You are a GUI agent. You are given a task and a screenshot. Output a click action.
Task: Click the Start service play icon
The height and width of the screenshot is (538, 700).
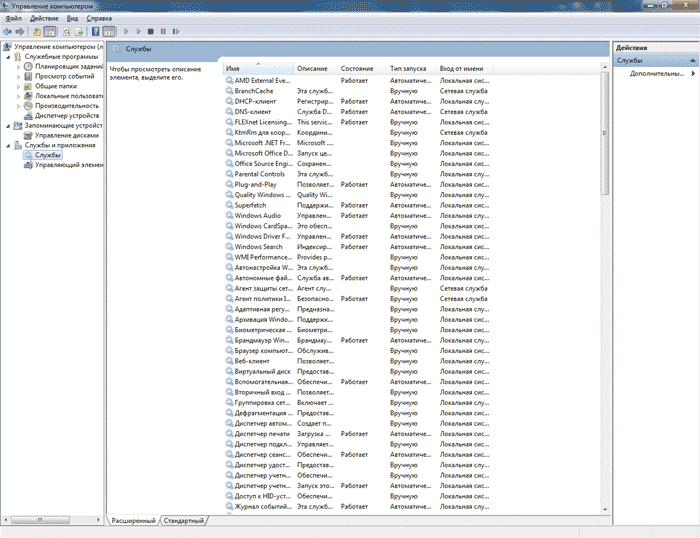point(126,32)
